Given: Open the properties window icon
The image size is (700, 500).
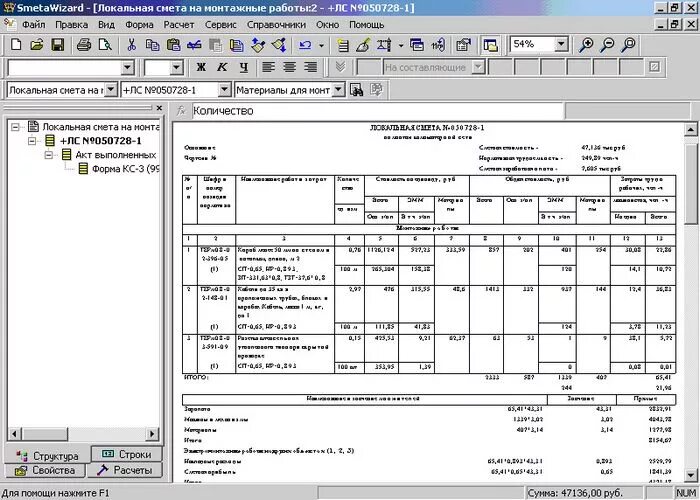Looking at the screenshot, I should pyautogui.click(x=464, y=45).
